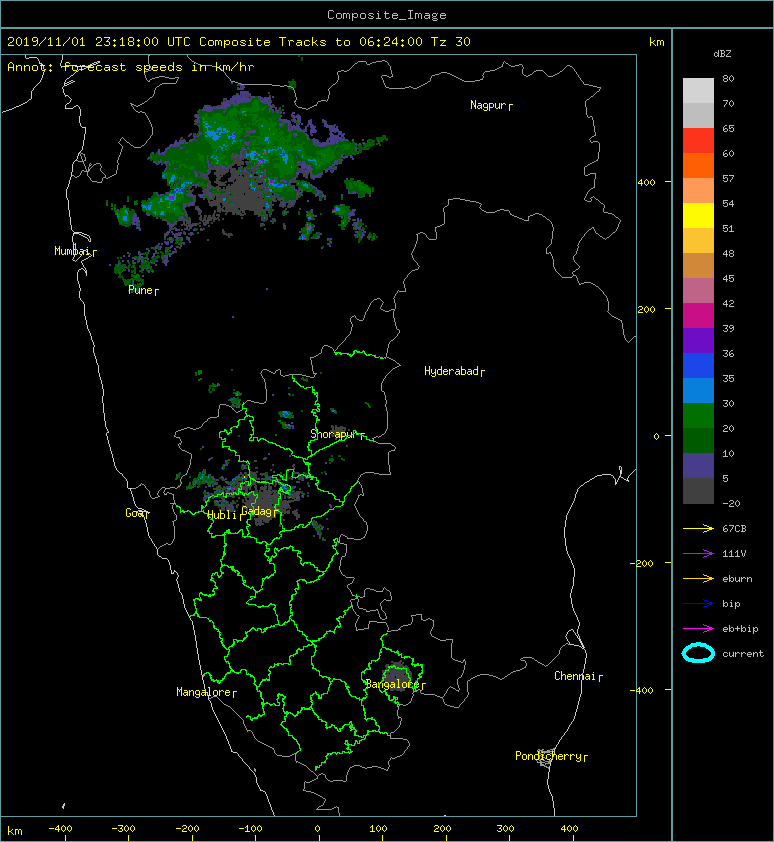The image size is (774, 842).
Task: Click the 400 tick on the vertical axis
Action: coord(647,183)
